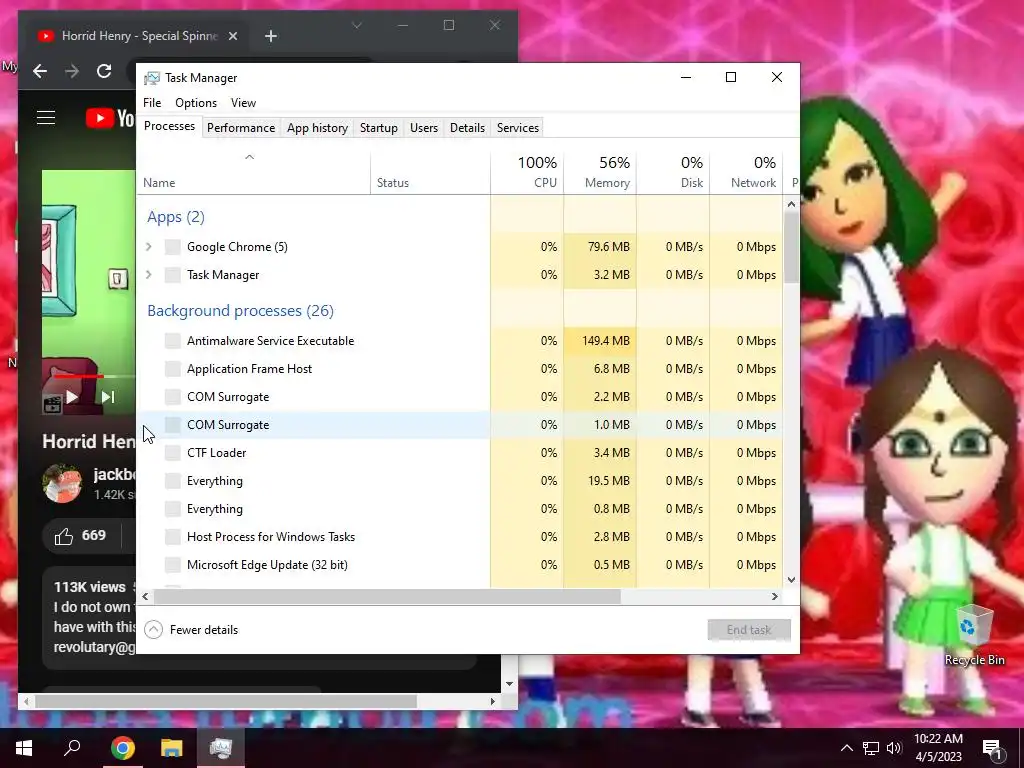Sort by the Network column header
The width and height of the screenshot is (1024, 768).
tap(746, 173)
